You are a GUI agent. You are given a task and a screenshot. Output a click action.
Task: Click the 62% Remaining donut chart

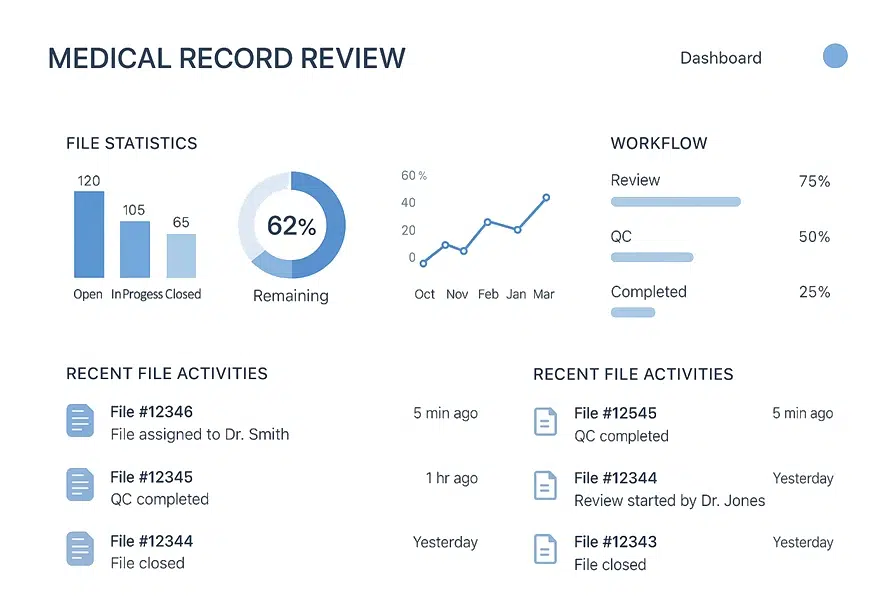click(291, 225)
